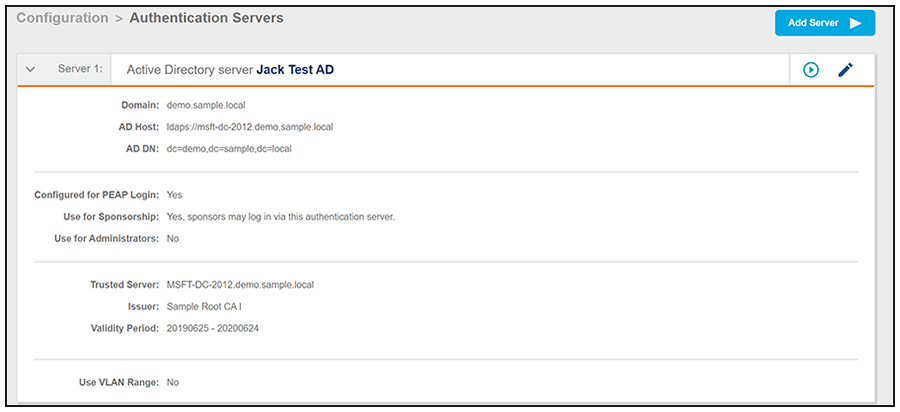Image resolution: width=900 pixels, height=412 pixels.
Task: Click the Issuer value Sample Root CA I
Action: click(x=204, y=306)
